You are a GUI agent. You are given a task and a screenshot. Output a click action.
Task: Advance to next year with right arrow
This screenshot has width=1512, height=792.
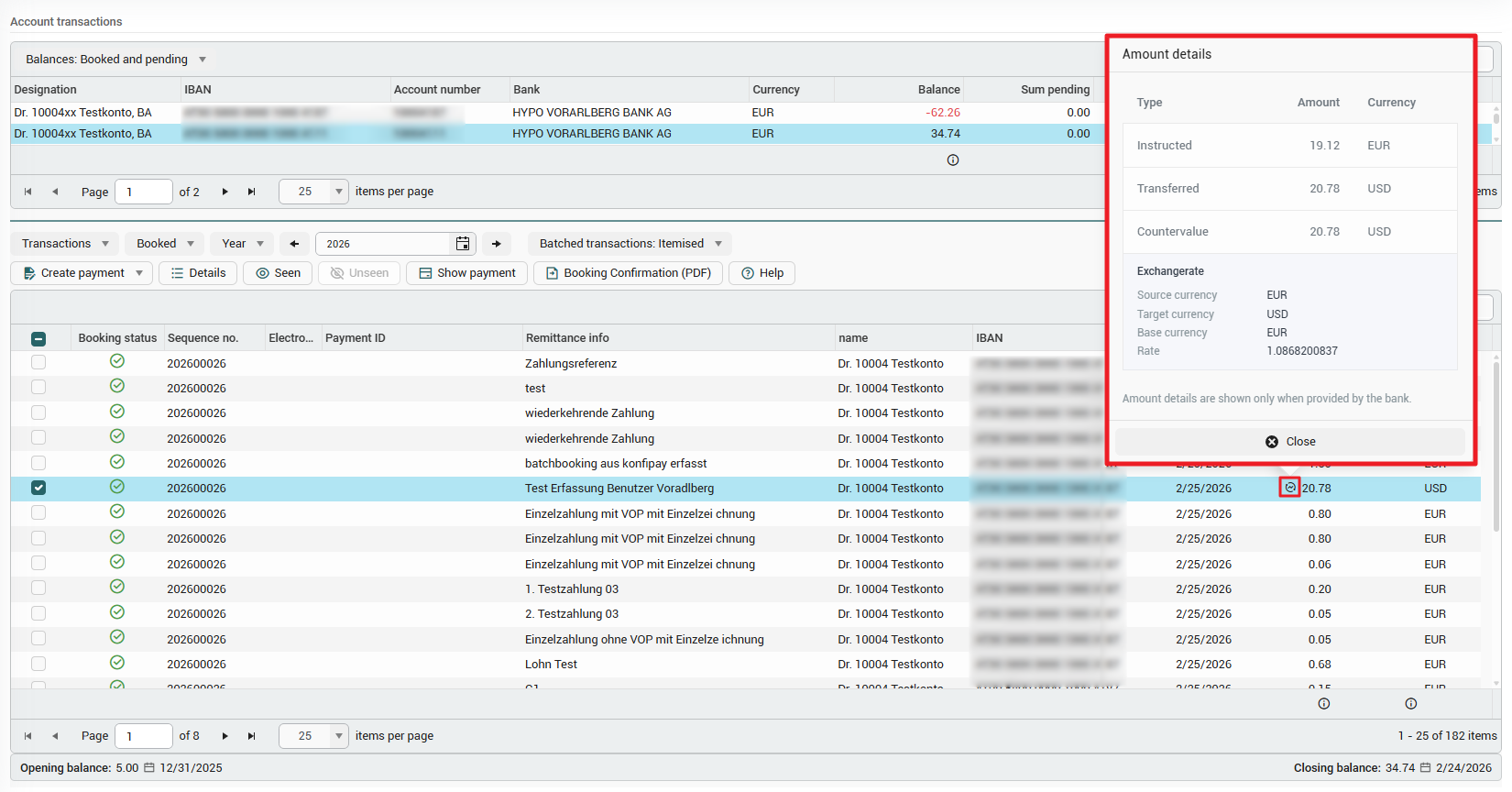click(497, 244)
